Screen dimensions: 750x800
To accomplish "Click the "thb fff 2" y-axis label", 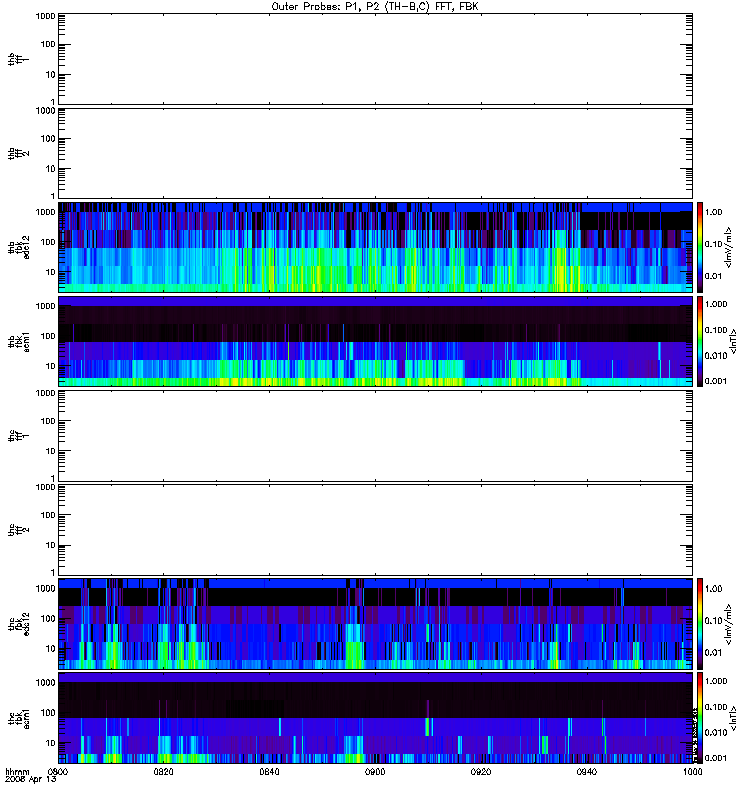I will click(x=19, y=154).
